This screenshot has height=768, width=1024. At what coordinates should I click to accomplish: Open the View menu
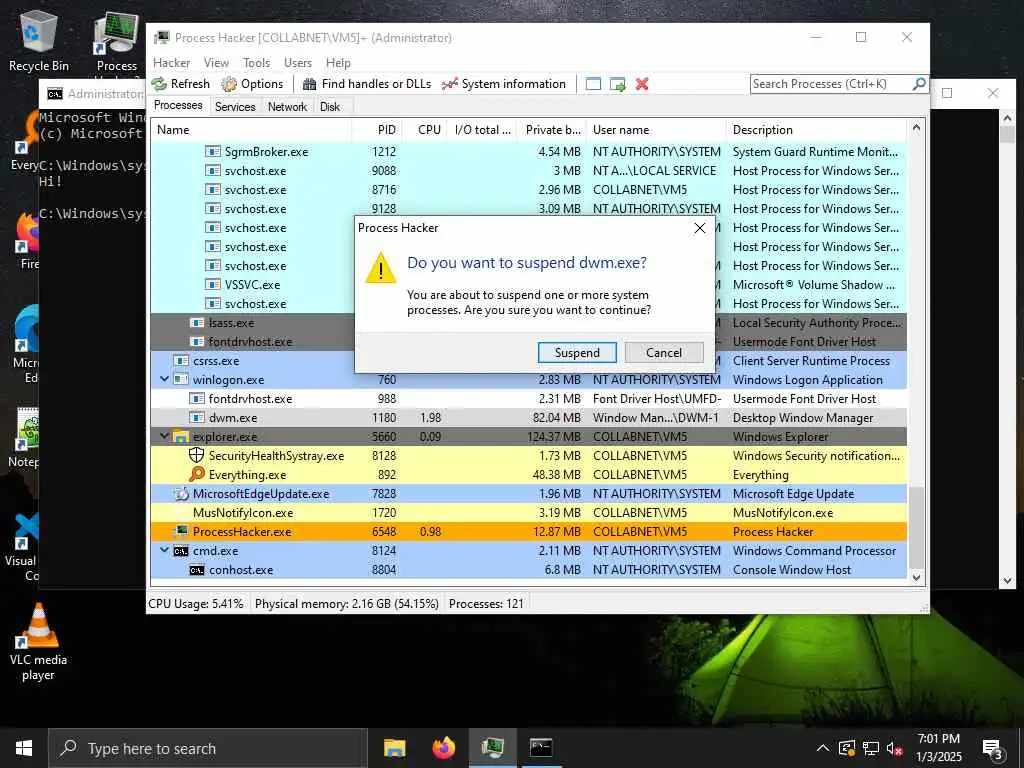(216, 63)
